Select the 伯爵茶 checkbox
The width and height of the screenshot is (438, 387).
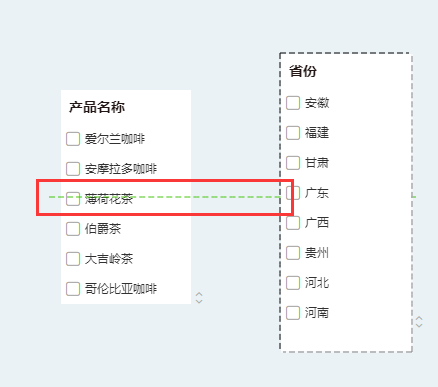[73, 229]
